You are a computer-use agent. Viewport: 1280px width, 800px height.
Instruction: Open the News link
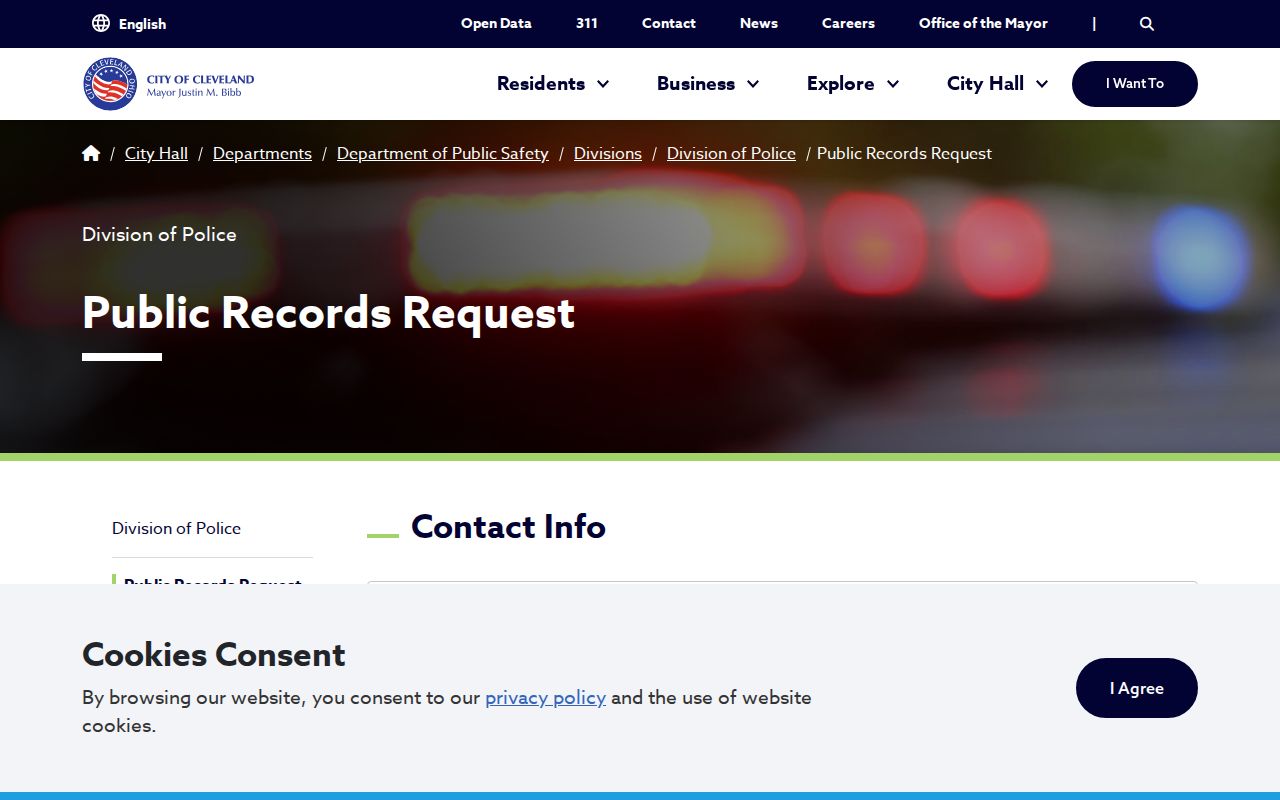click(759, 23)
